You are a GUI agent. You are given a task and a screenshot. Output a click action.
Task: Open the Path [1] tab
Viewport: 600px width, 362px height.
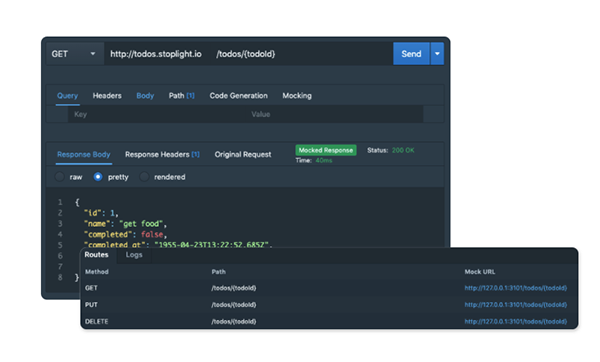pyautogui.click(x=182, y=96)
